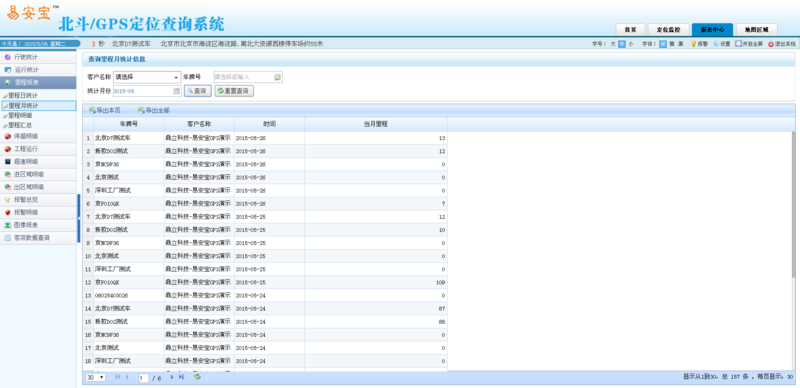Switch to the 地图区域 tab
Image resolution: width=800 pixels, height=388 pixels.
757,30
